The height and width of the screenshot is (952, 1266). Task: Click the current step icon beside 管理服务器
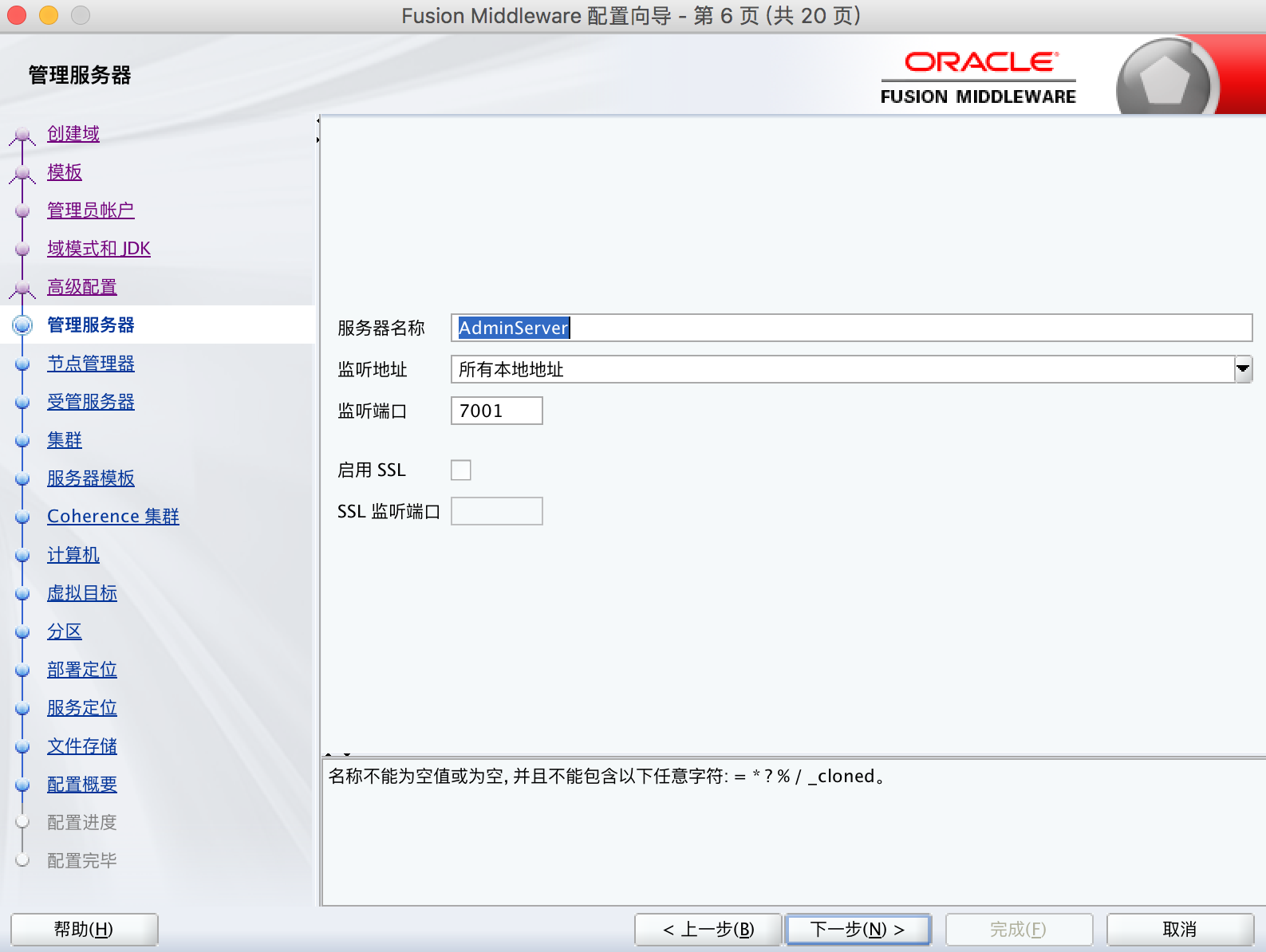[22, 325]
